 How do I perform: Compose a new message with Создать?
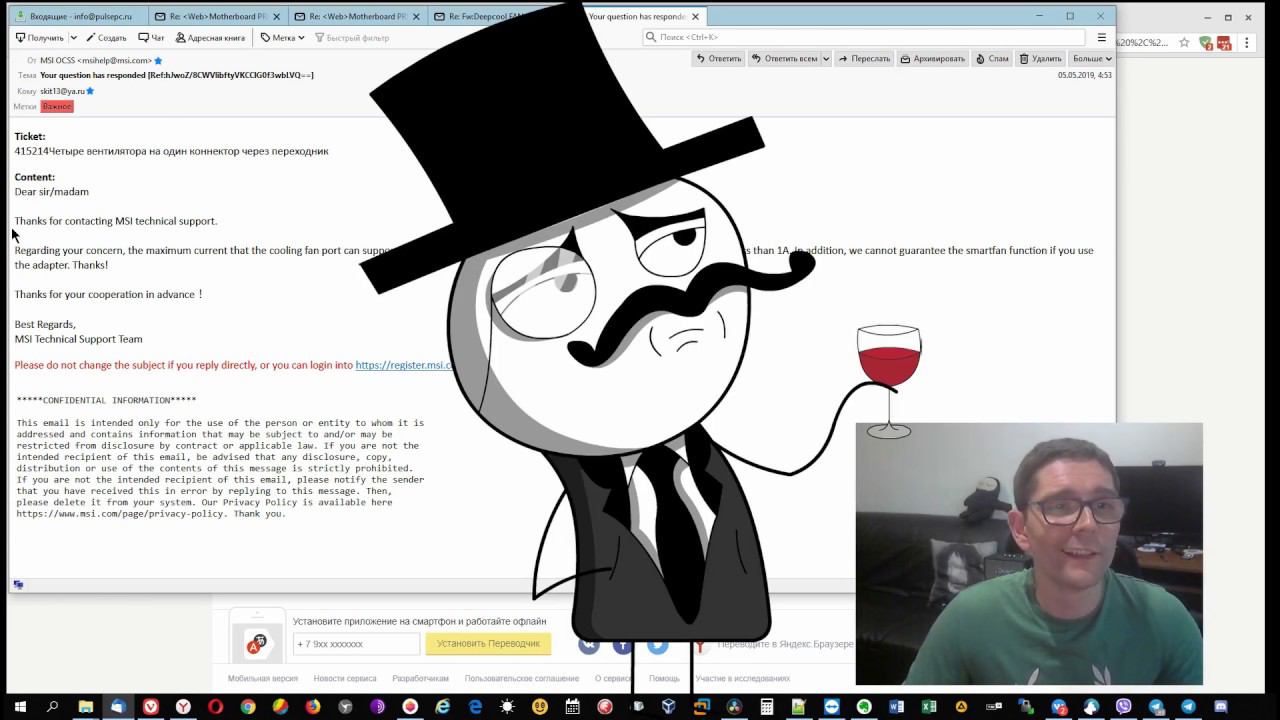(x=106, y=38)
